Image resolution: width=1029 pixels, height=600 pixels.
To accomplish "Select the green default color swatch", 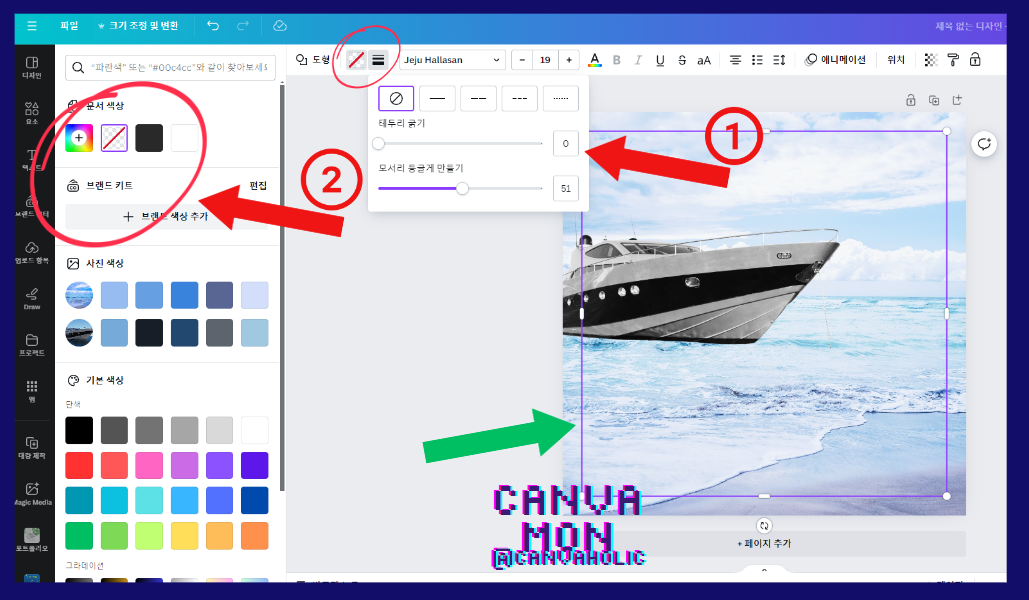I will pos(79,536).
